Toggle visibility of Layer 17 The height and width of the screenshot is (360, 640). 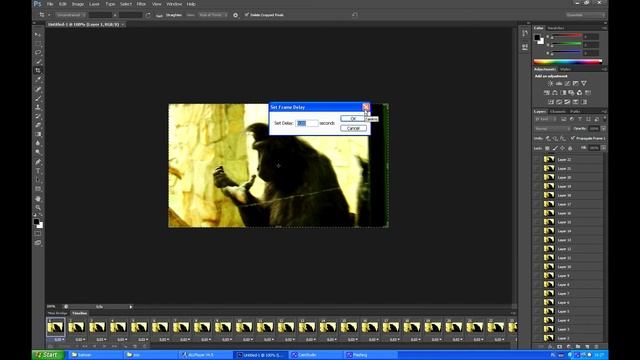point(538,204)
